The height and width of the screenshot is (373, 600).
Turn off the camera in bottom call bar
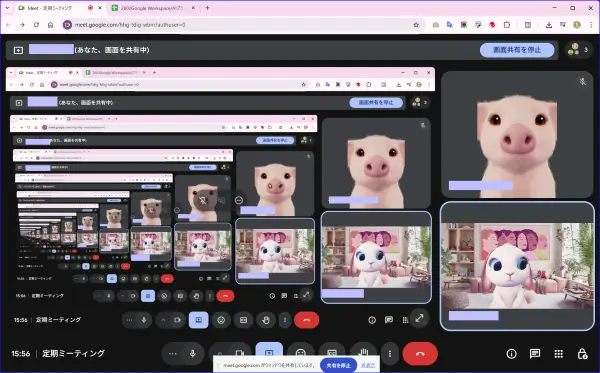pyautogui.click(x=240, y=353)
